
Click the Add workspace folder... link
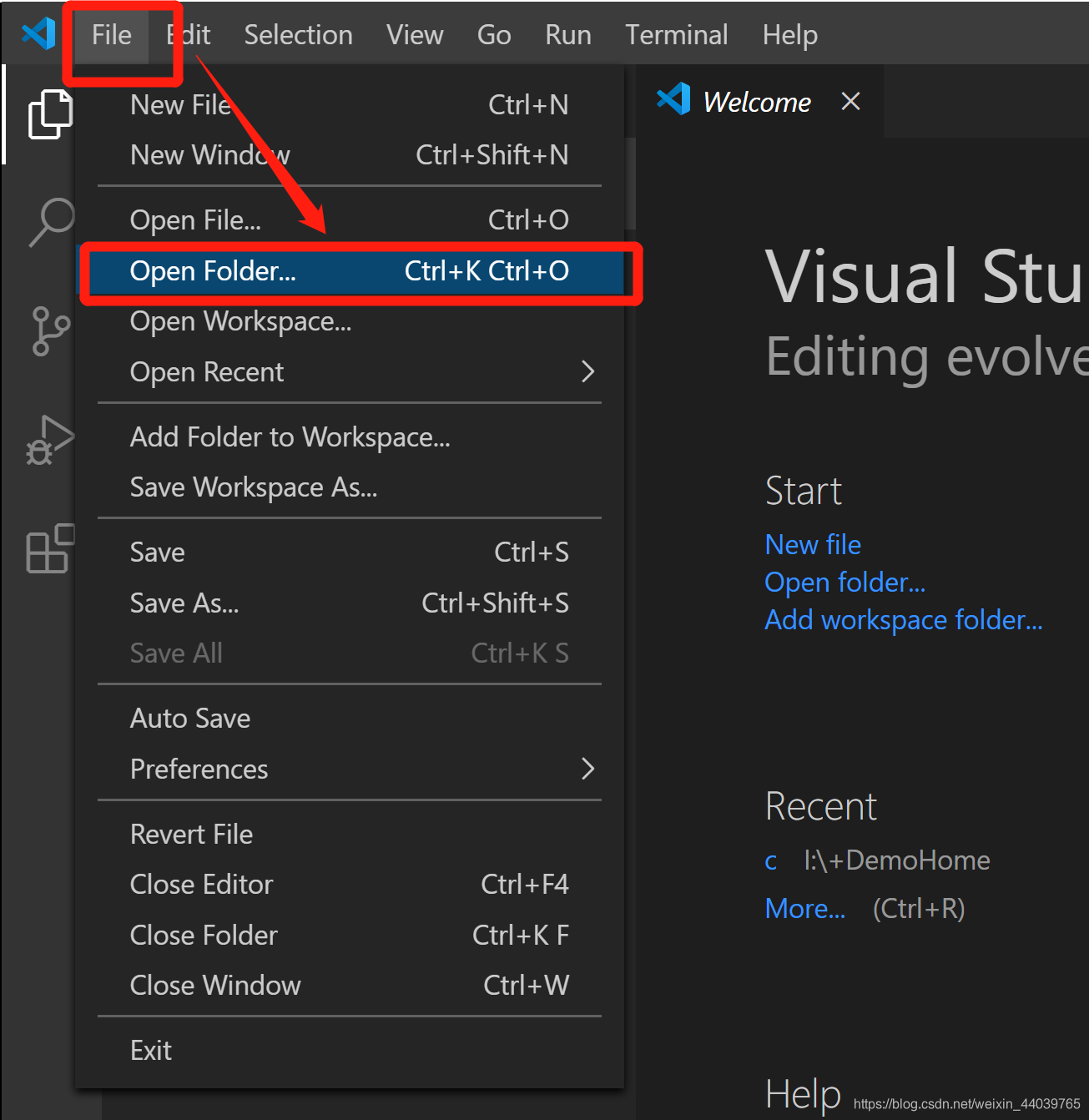904,620
